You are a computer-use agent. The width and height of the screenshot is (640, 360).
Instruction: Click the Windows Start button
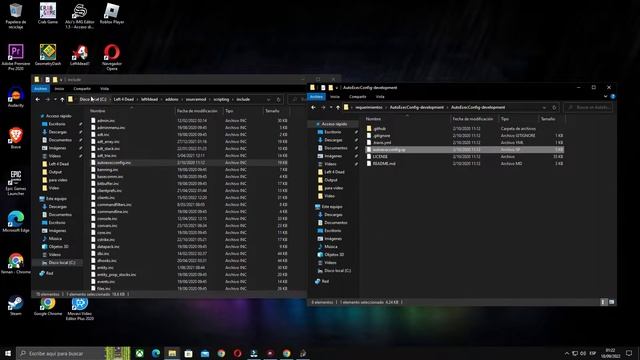(x=8, y=353)
